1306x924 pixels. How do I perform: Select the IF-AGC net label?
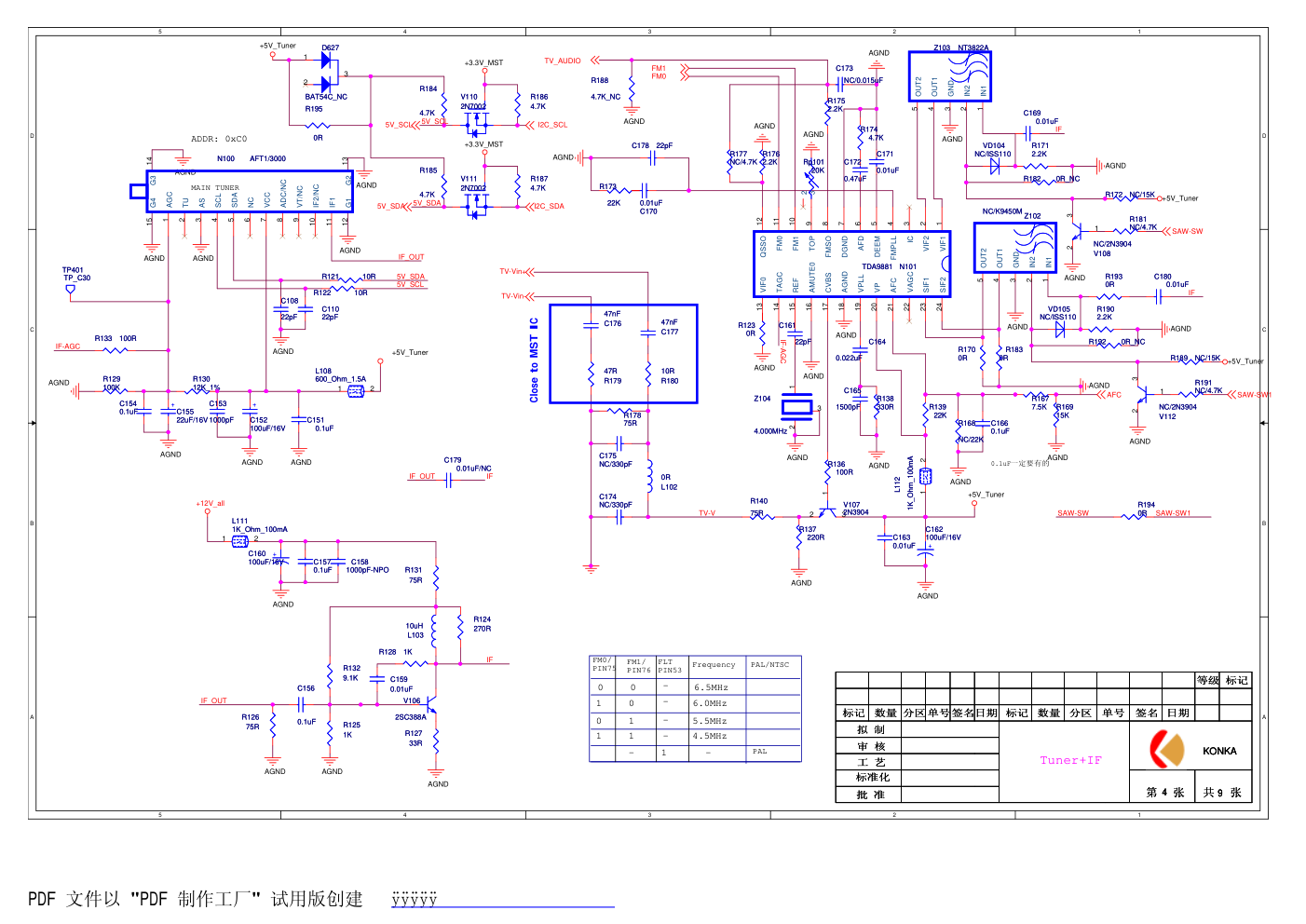click(x=67, y=346)
